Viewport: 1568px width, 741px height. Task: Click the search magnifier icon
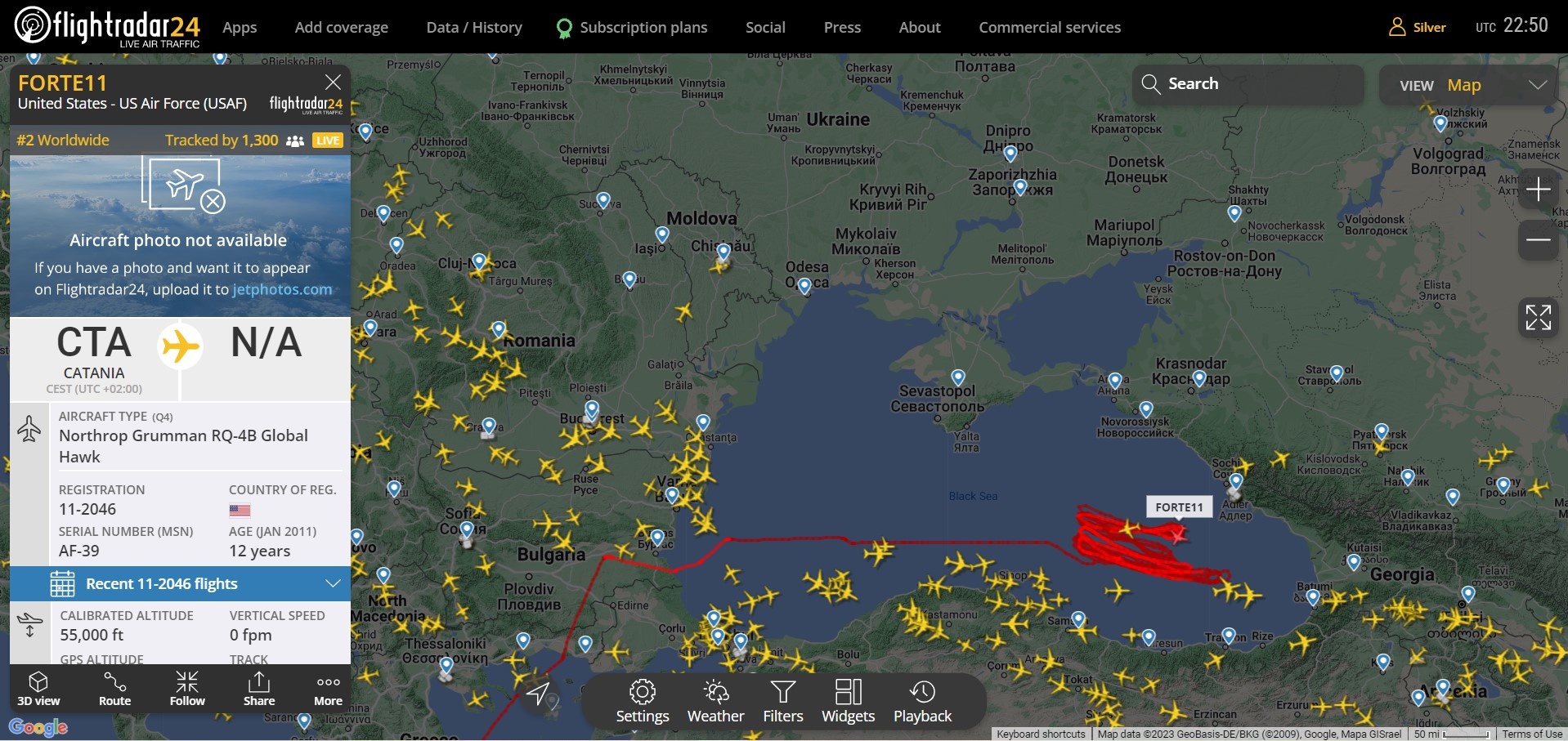1150,84
